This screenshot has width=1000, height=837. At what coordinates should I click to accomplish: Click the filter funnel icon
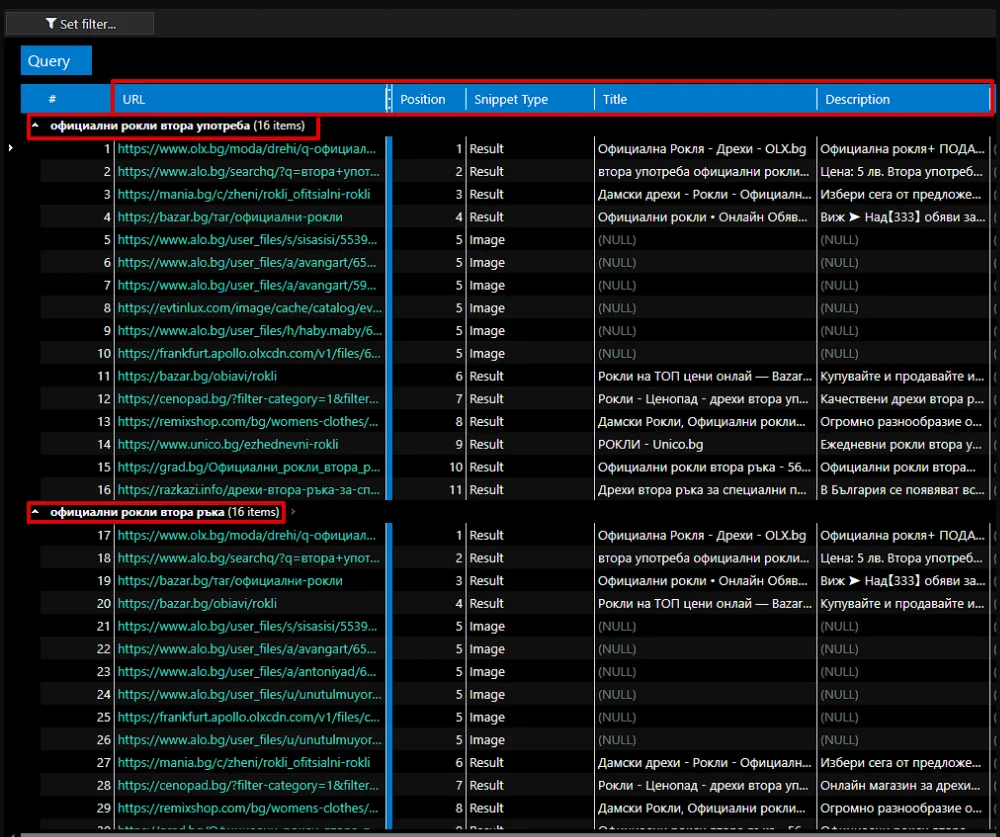pos(51,24)
